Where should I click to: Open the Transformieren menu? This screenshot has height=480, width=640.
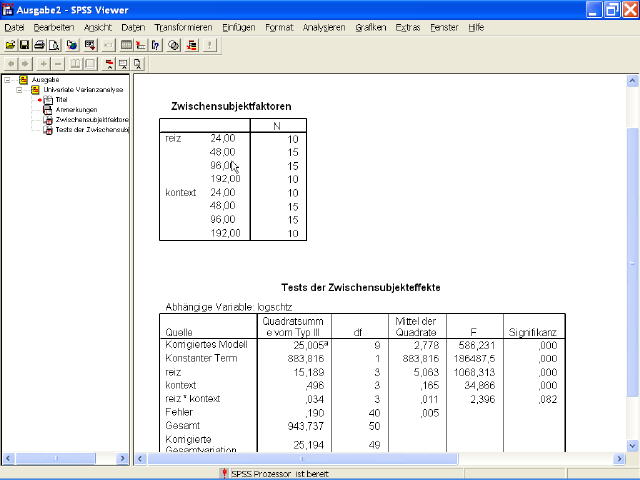pyautogui.click(x=184, y=27)
